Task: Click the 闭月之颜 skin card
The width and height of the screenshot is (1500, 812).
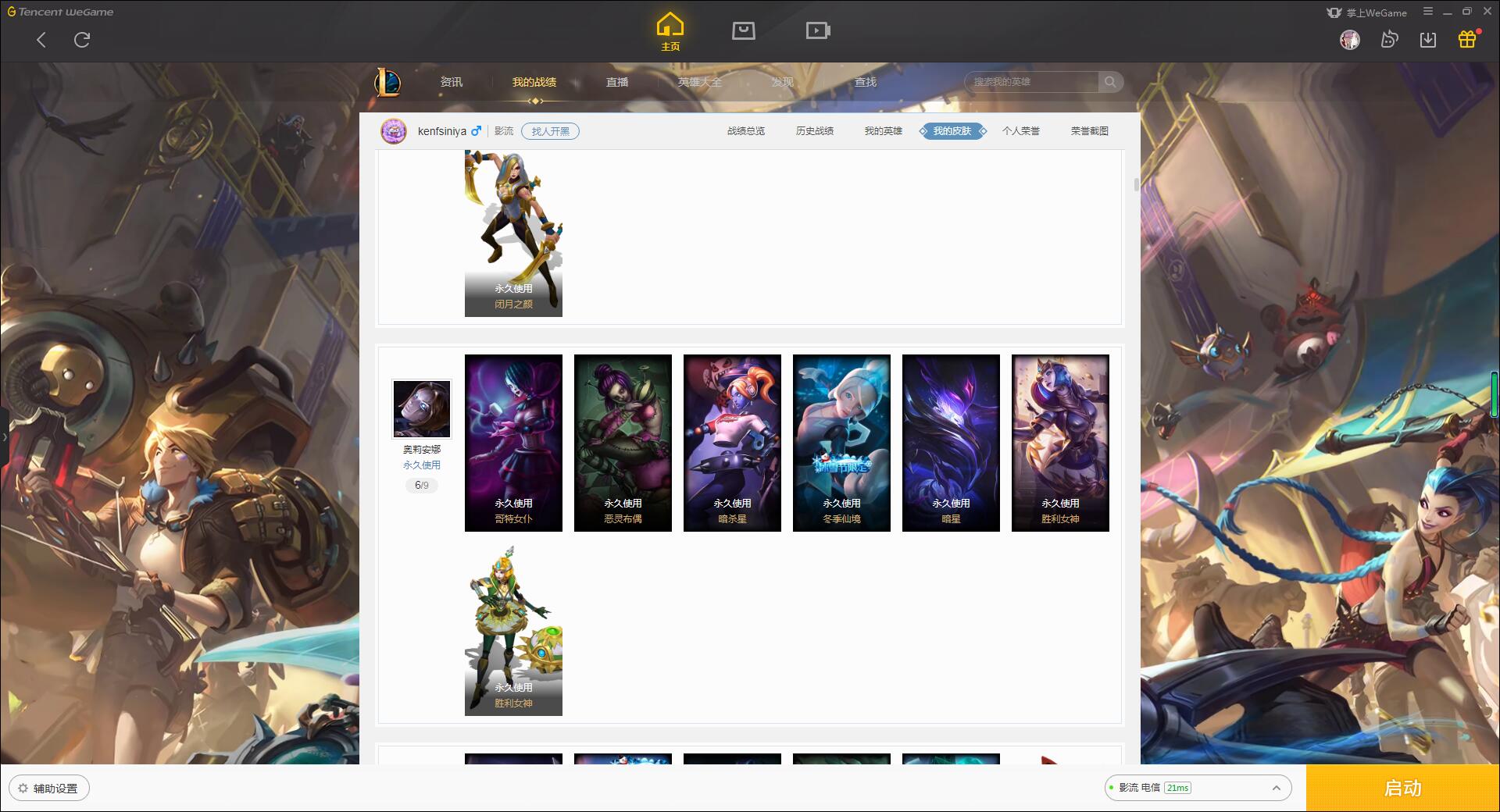Action: pos(513,233)
